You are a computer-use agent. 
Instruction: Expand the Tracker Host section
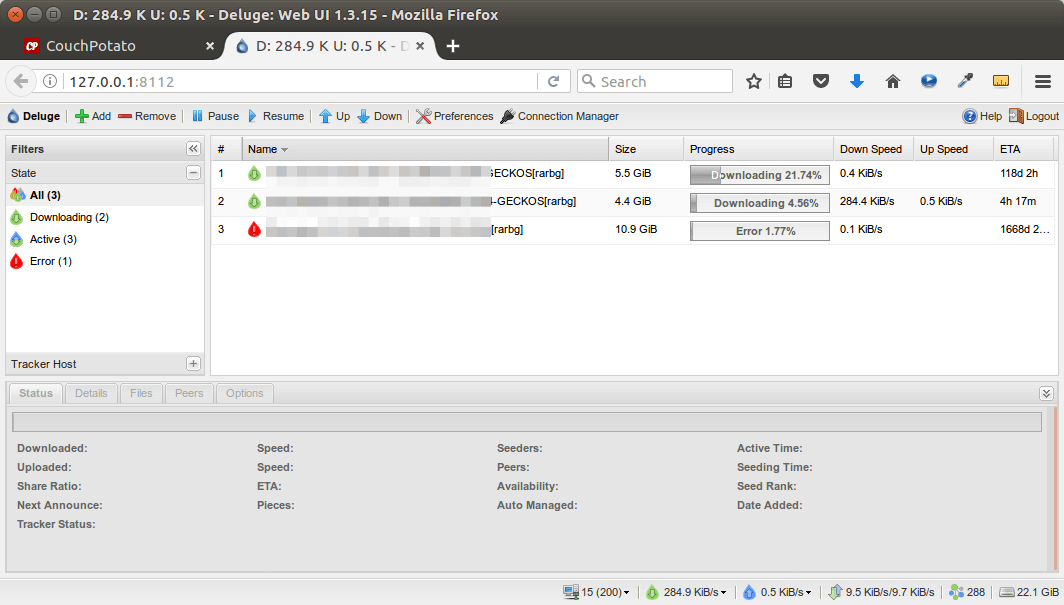tap(193, 364)
